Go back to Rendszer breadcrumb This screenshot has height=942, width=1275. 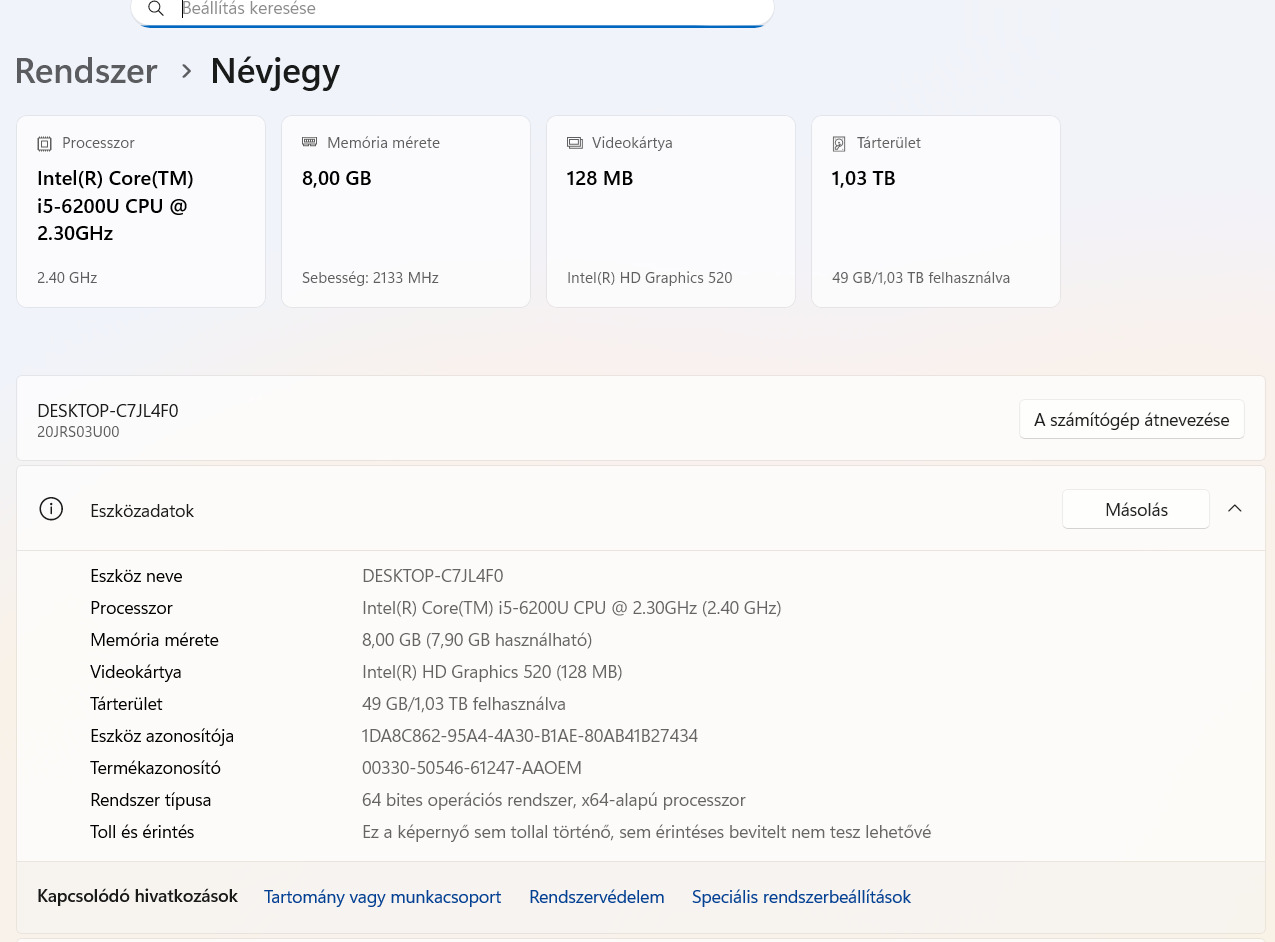point(86,71)
